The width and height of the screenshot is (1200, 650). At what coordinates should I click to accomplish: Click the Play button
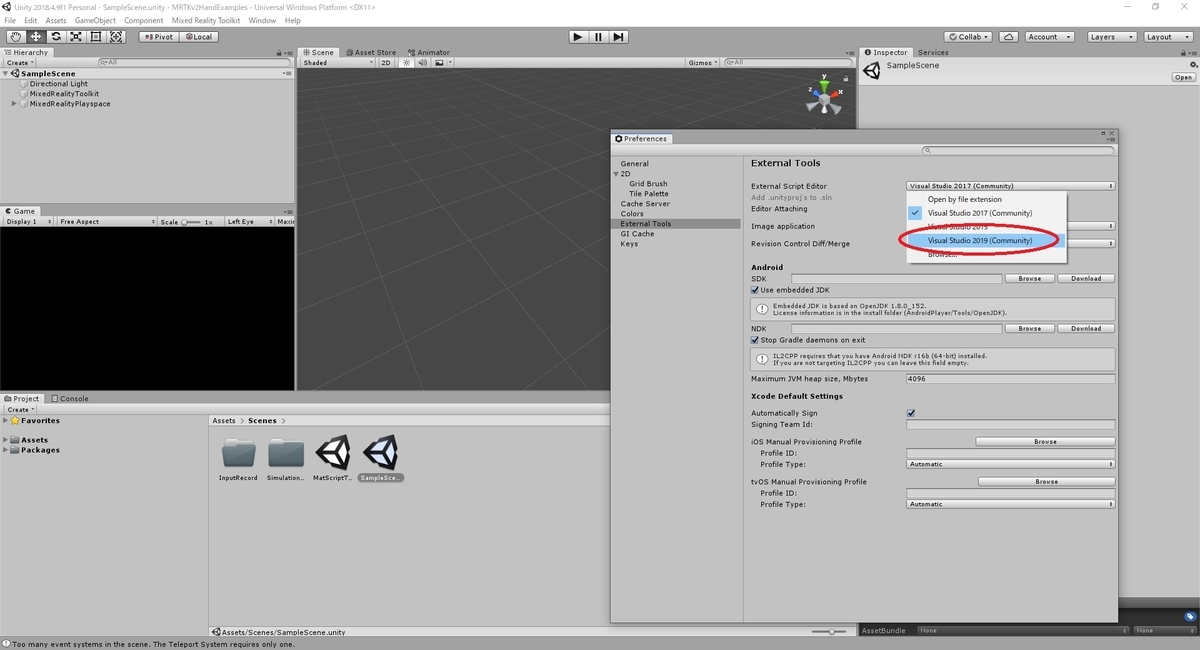click(x=578, y=37)
